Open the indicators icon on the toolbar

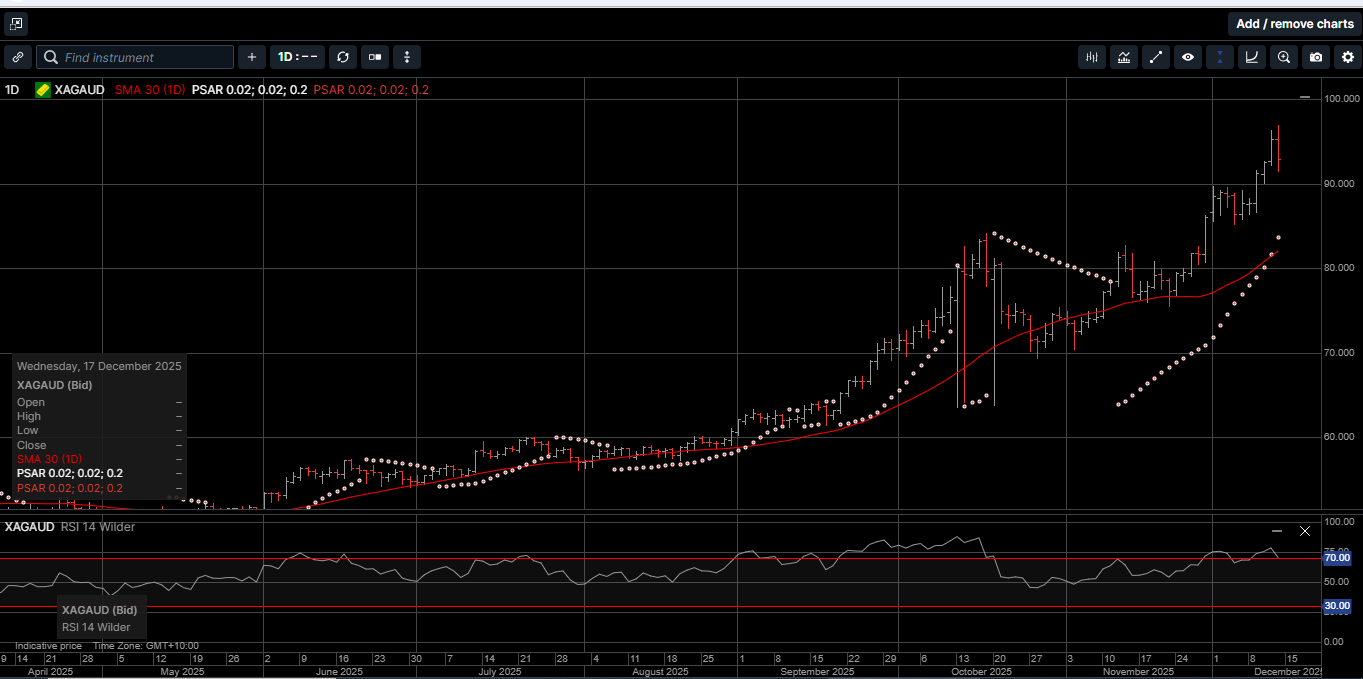coord(1123,57)
